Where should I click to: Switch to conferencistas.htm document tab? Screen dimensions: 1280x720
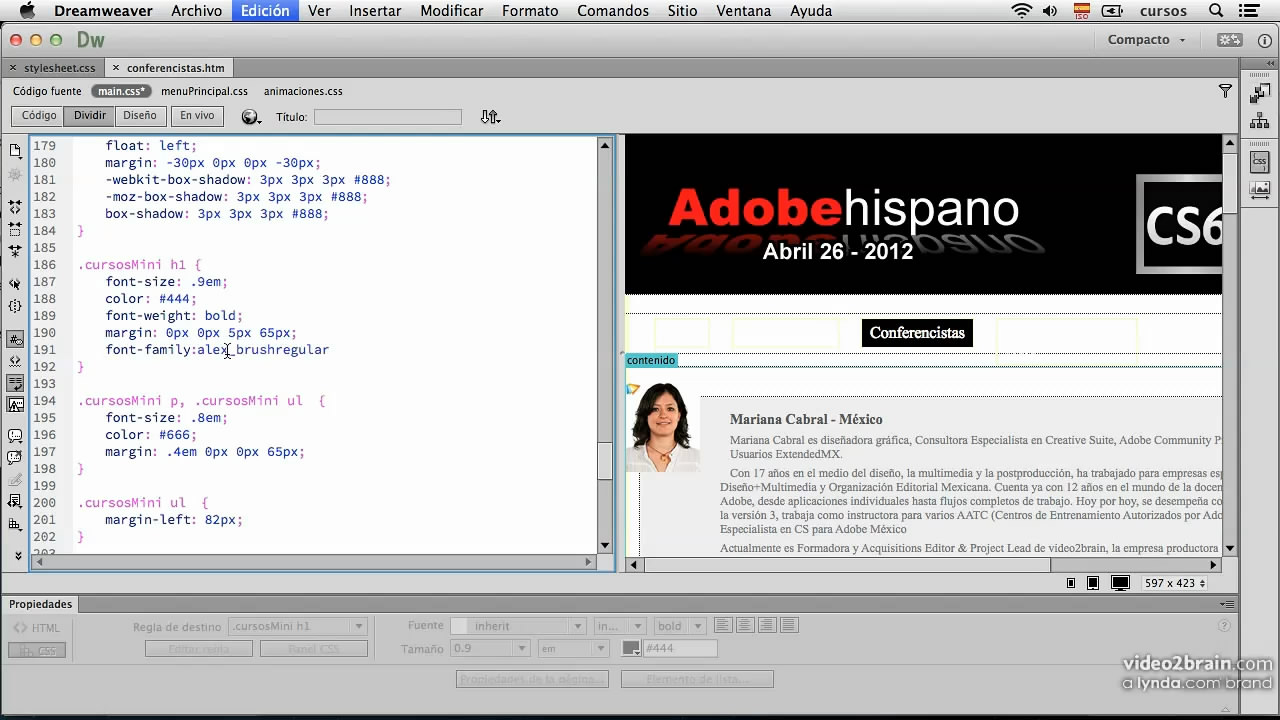coord(169,68)
